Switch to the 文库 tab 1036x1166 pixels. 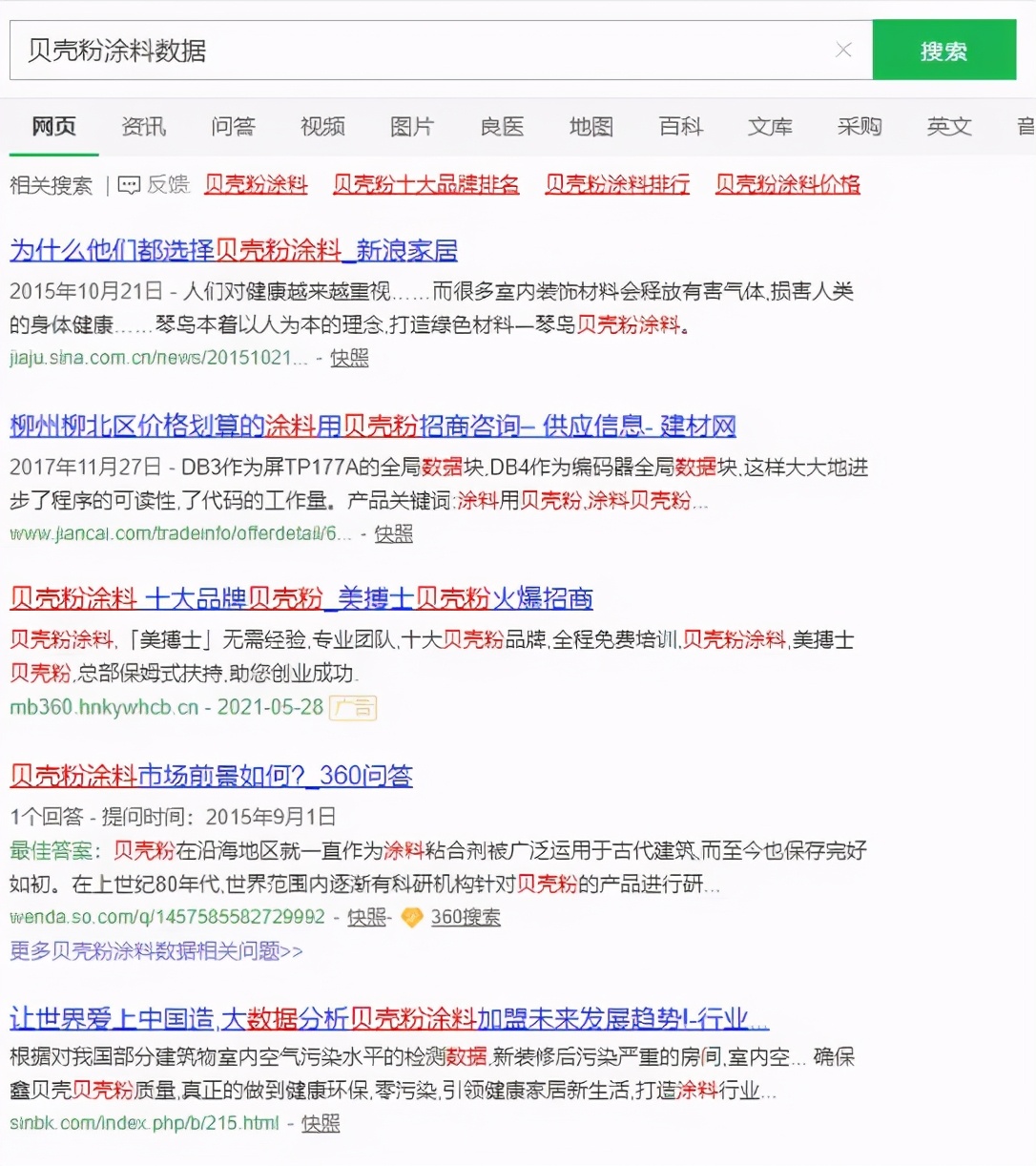[x=770, y=127]
